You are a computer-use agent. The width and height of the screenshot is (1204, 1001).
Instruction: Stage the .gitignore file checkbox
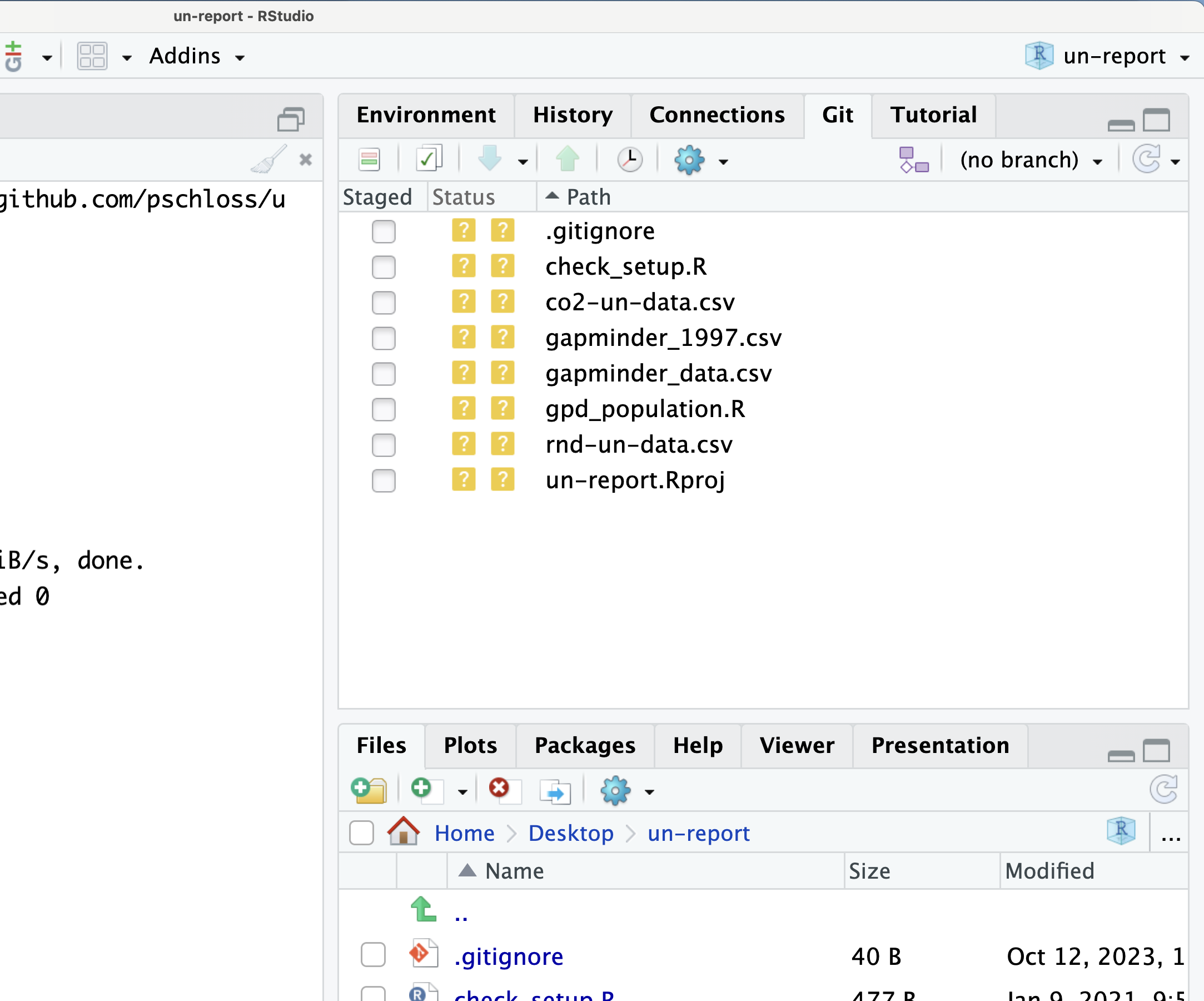(x=384, y=231)
